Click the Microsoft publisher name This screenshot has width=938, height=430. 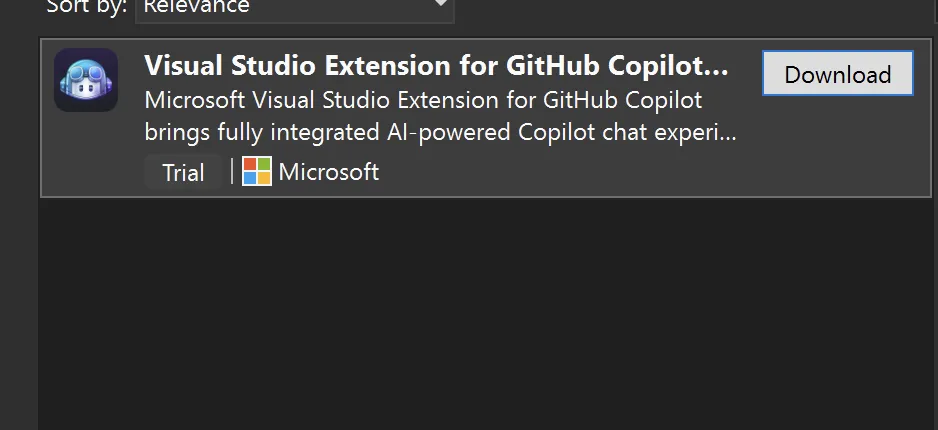329,172
